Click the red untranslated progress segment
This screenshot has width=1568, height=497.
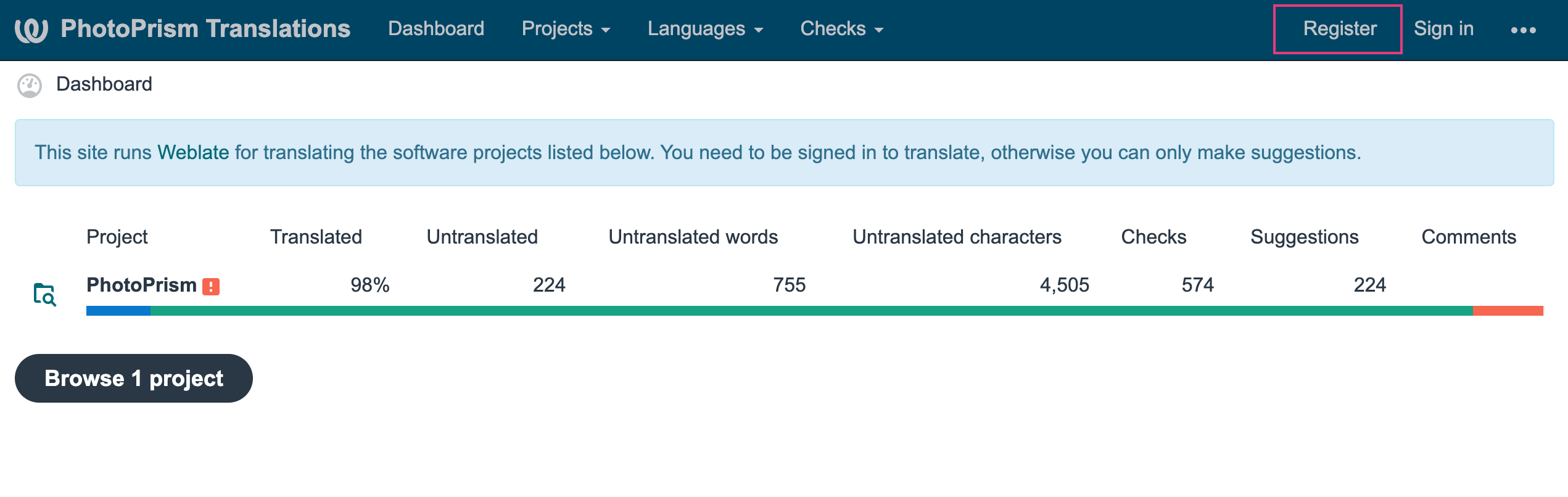coord(1508,311)
